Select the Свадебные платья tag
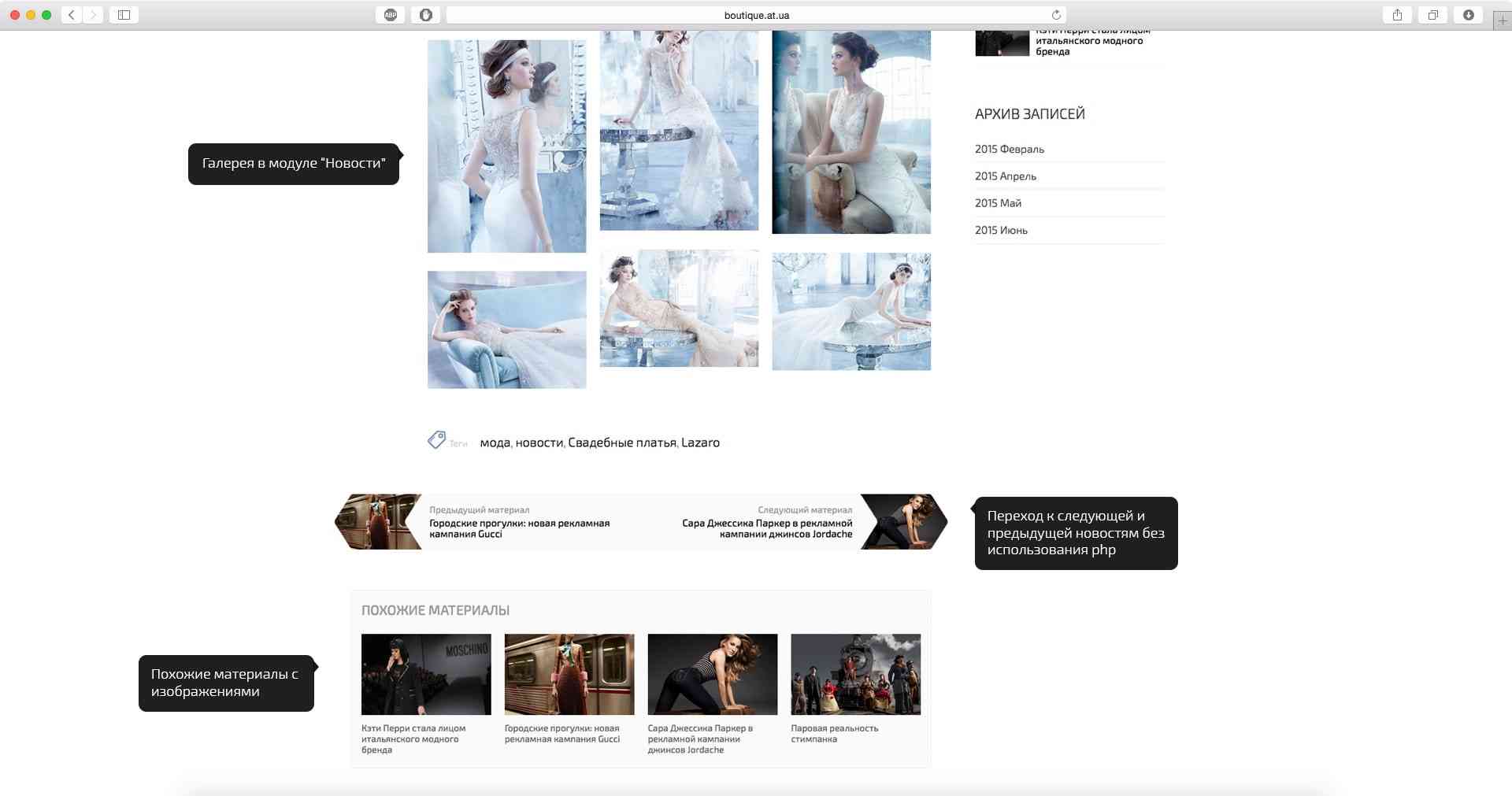This screenshot has height=796, width=1512. coord(622,442)
